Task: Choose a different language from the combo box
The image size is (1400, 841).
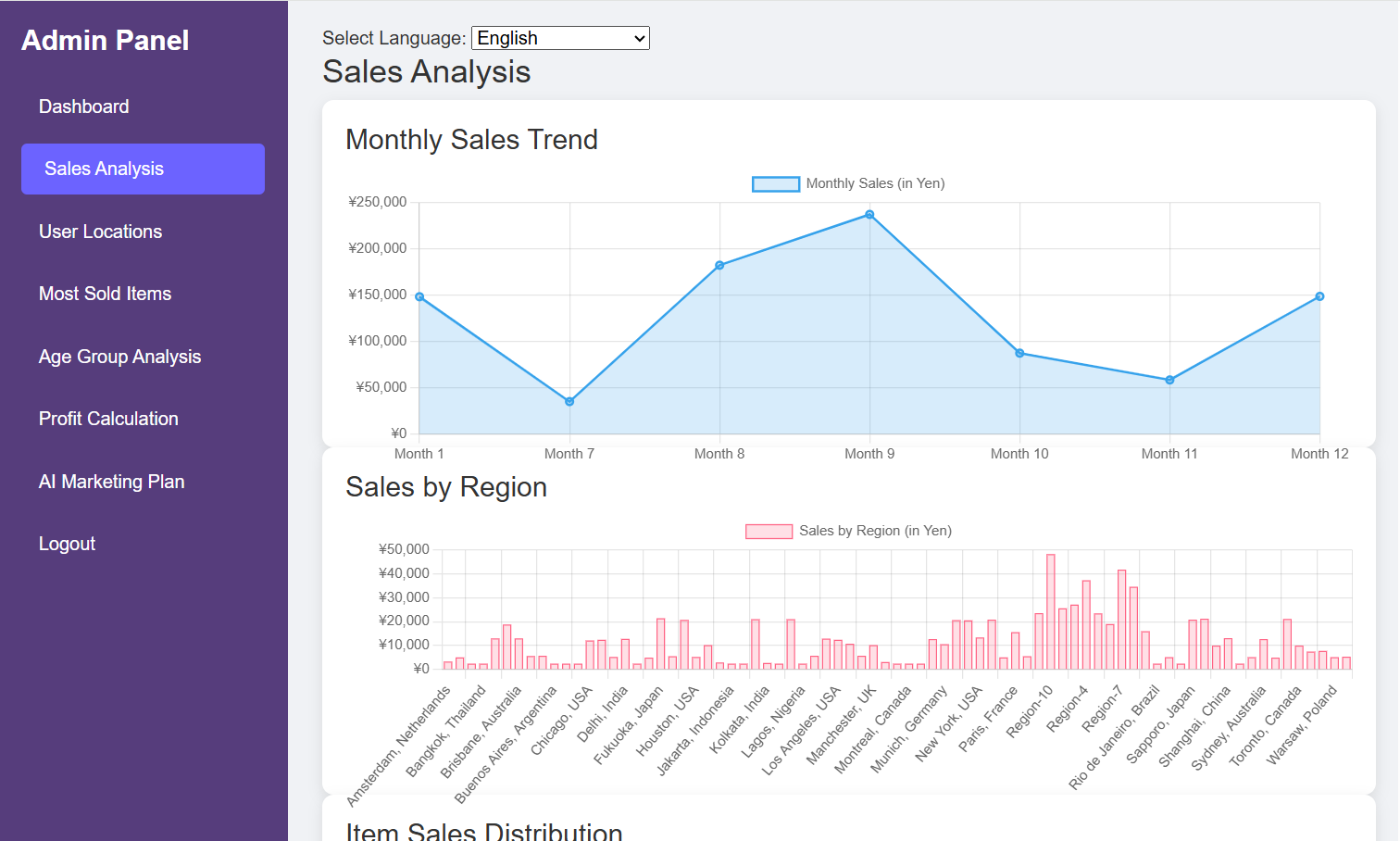Action: click(559, 38)
